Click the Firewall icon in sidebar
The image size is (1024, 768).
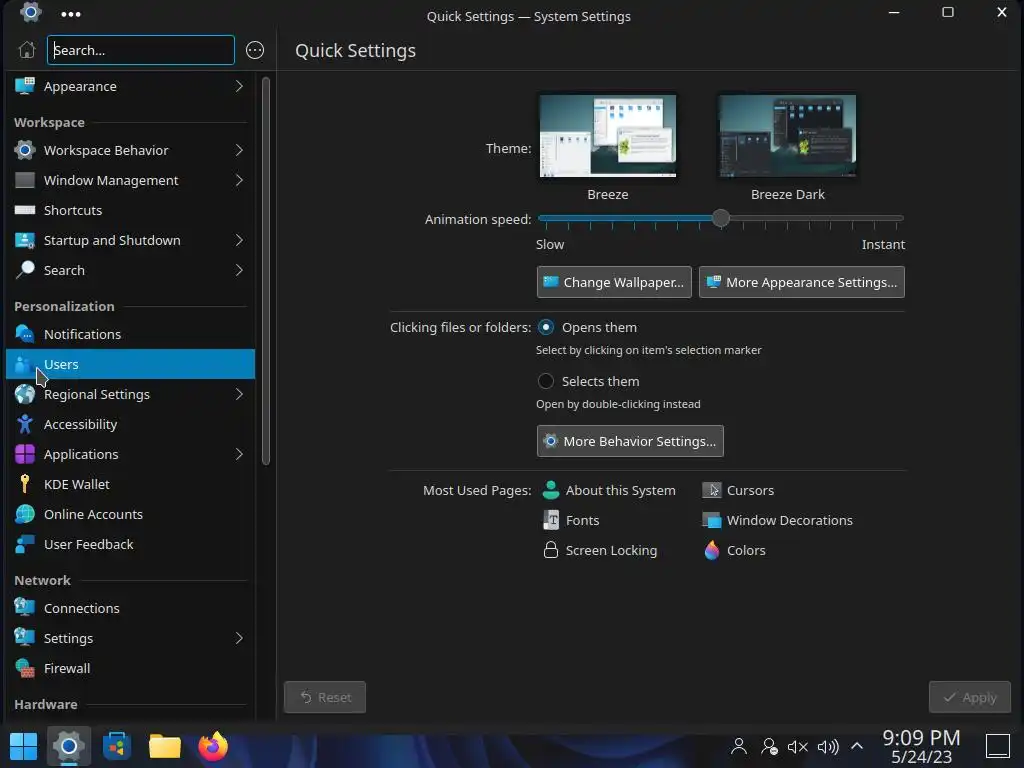(x=25, y=668)
